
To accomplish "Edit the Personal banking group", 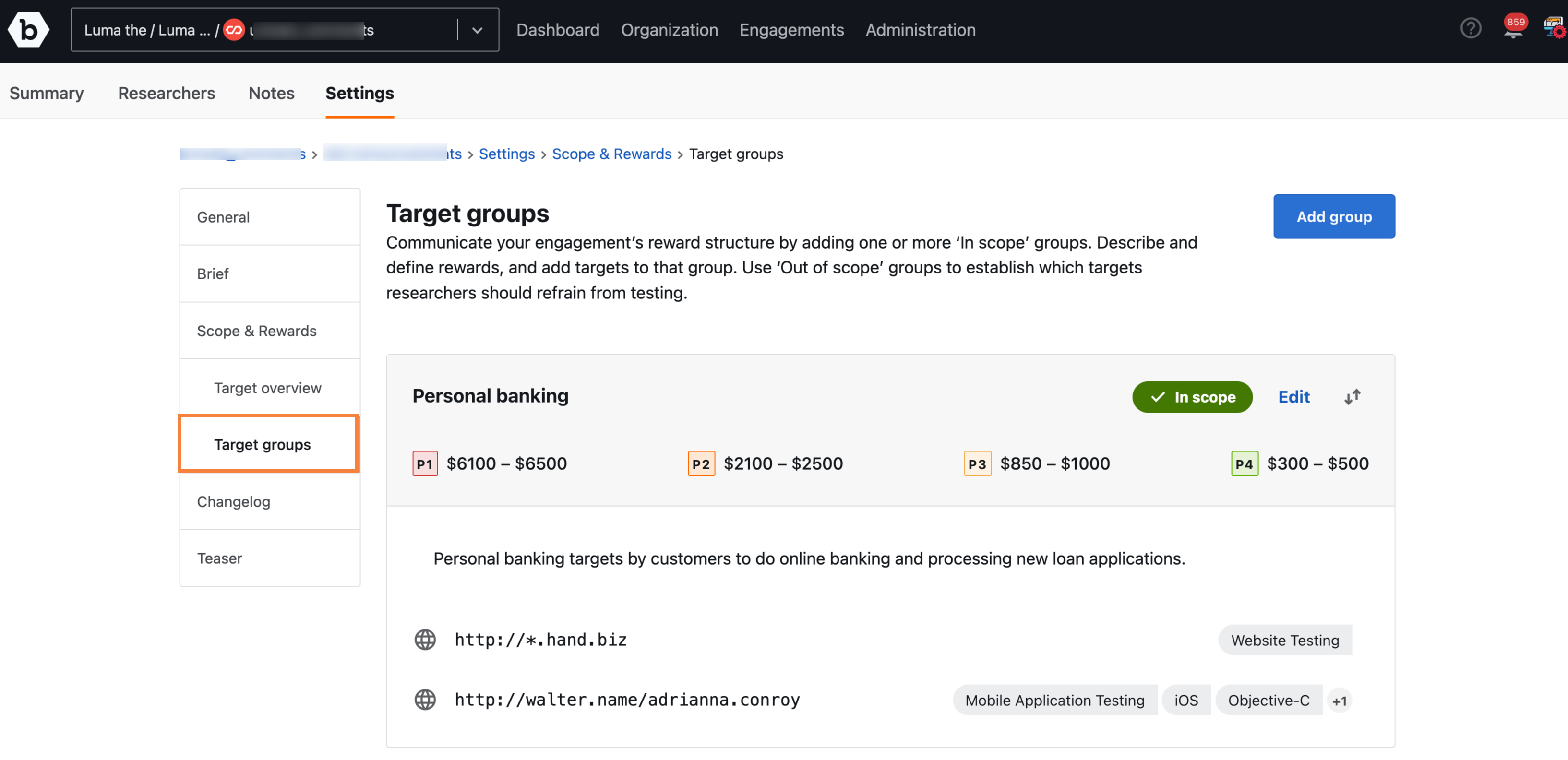I will pyautogui.click(x=1293, y=397).
